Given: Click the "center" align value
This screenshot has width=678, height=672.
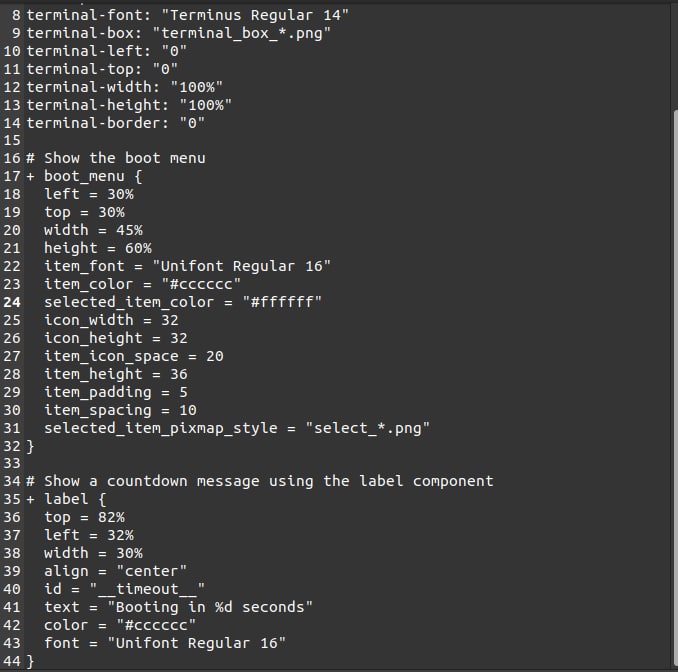Looking at the screenshot, I should [x=142, y=571].
